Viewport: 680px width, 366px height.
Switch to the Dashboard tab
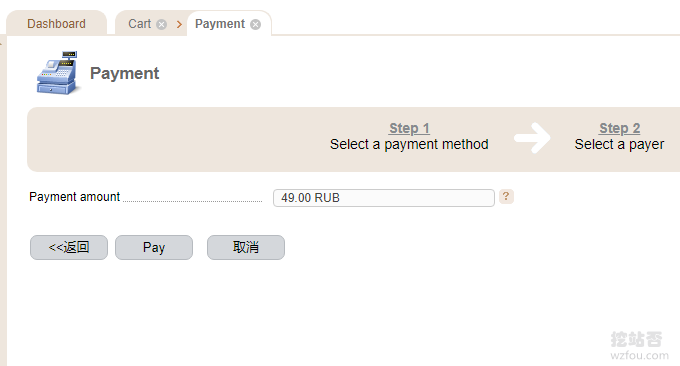tap(56, 23)
